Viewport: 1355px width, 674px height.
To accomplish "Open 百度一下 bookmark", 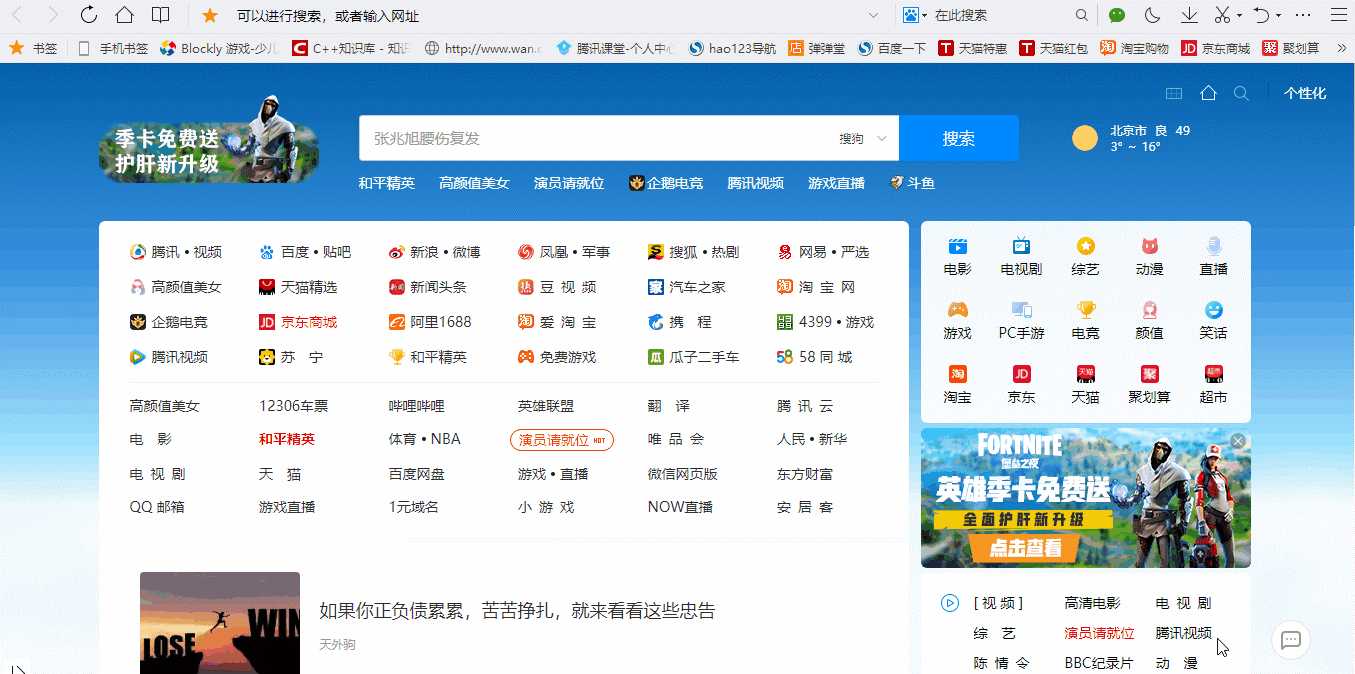I will pyautogui.click(x=892, y=47).
